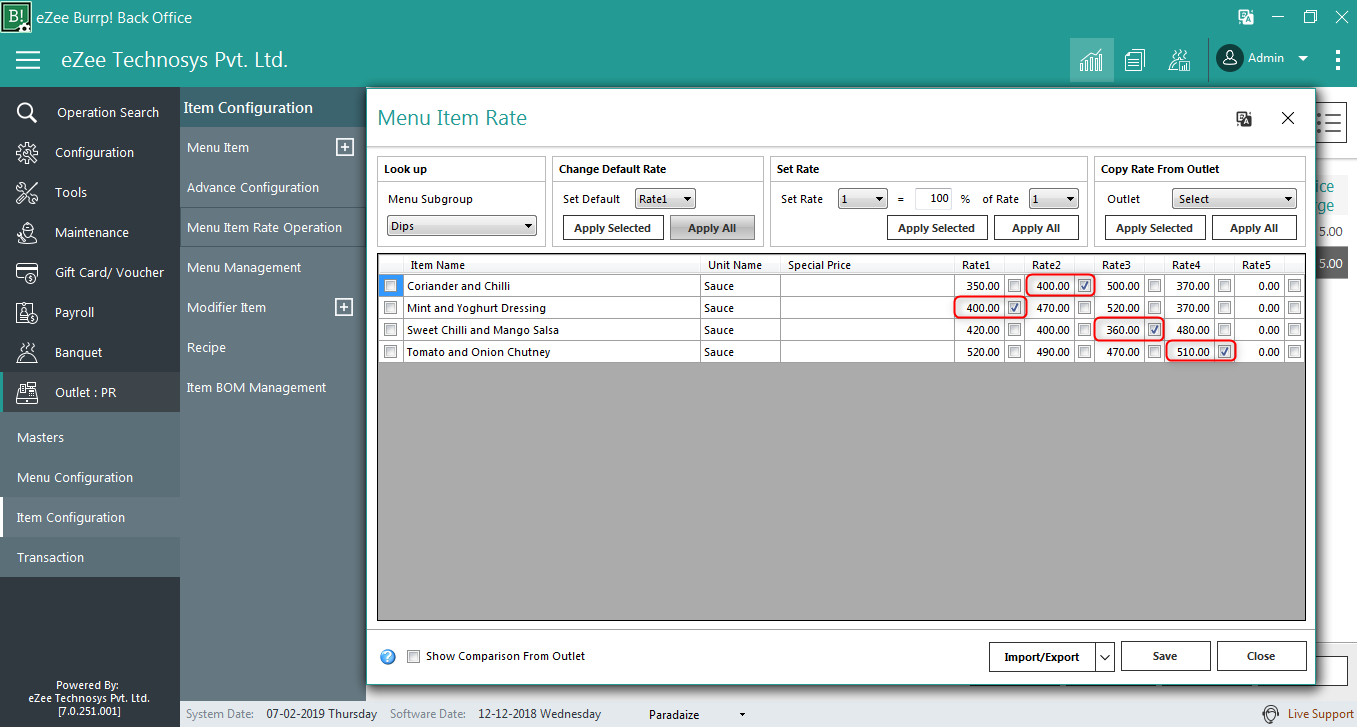
Task: Open the analytics chart icon
Action: (1091, 60)
